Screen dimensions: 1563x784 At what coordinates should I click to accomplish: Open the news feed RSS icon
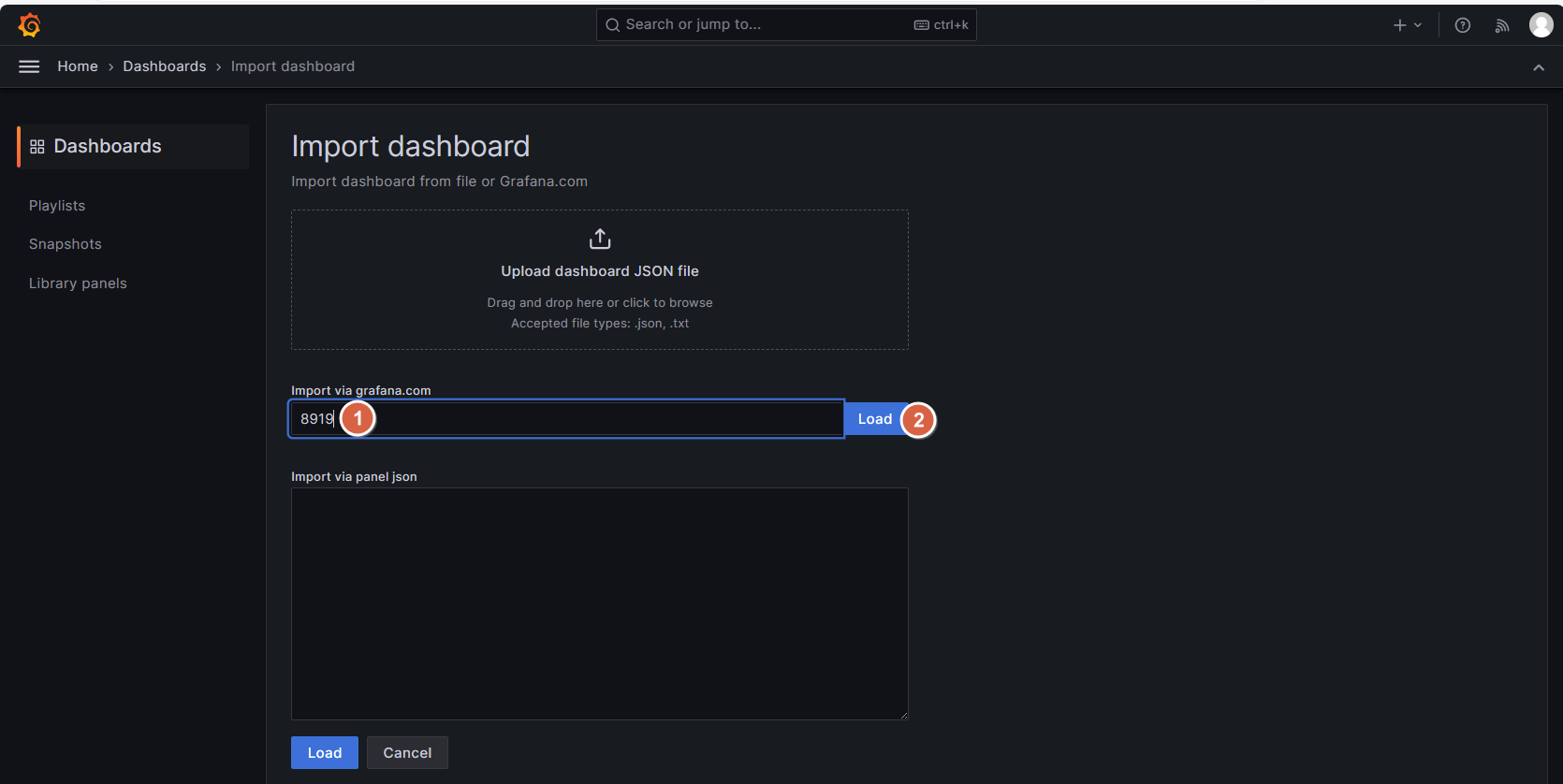1502,25
